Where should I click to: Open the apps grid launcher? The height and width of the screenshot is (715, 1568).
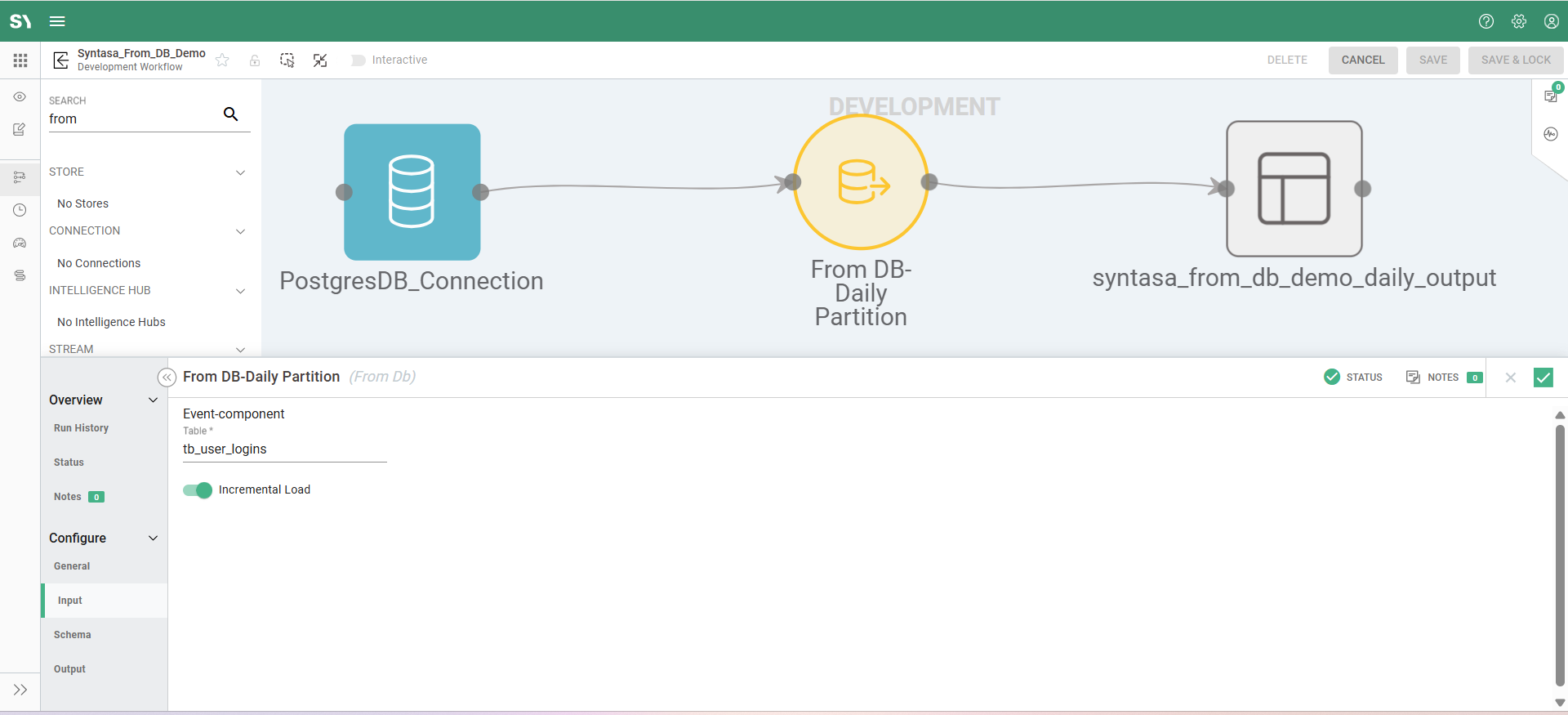20,60
